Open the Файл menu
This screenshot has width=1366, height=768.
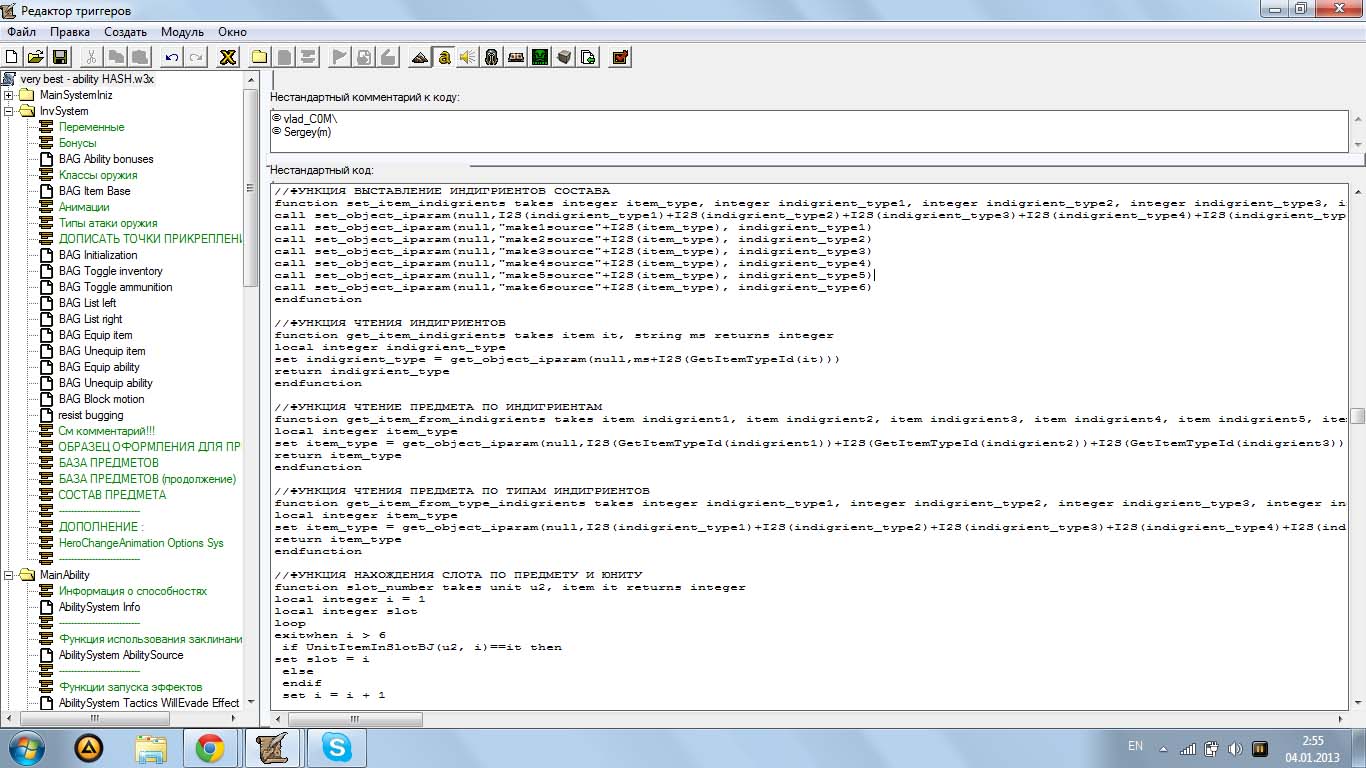pos(21,32)
